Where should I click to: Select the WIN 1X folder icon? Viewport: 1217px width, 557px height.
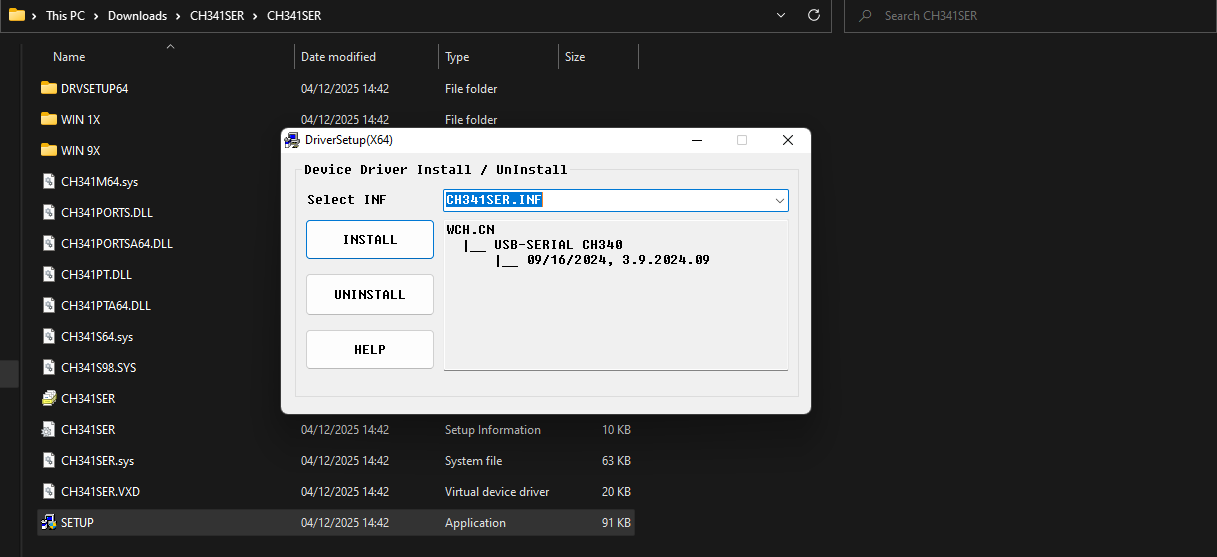(x=49, y=119)
